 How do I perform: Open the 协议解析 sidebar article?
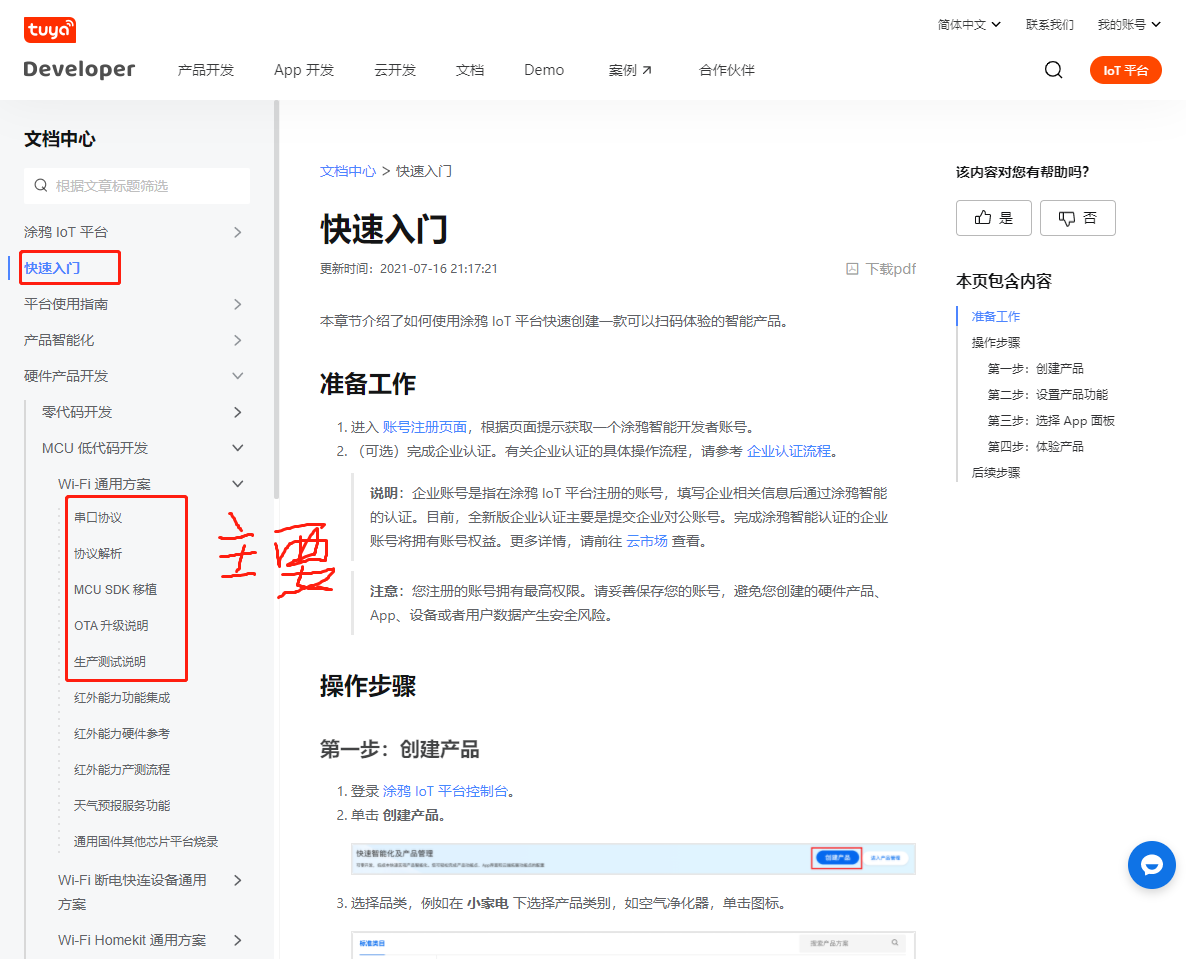pyautogui.click(x=98, y=554)
